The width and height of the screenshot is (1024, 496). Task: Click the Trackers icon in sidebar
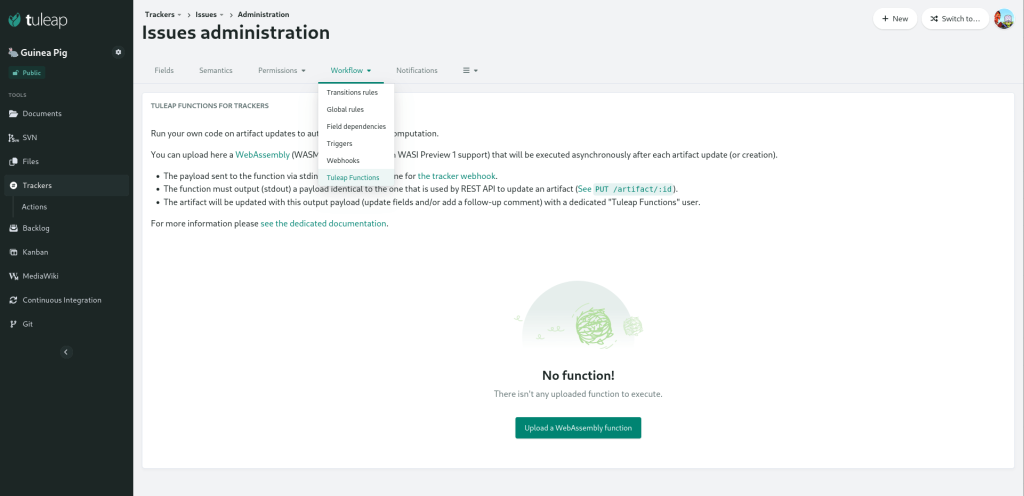pyautogui.click(x=13, y=186)
